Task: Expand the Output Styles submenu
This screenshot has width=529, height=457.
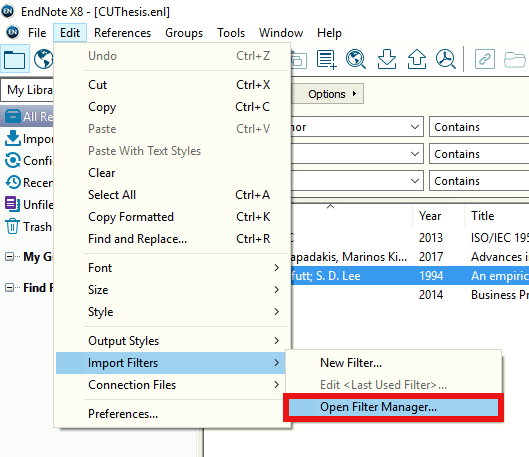Action: coord(172,341)
